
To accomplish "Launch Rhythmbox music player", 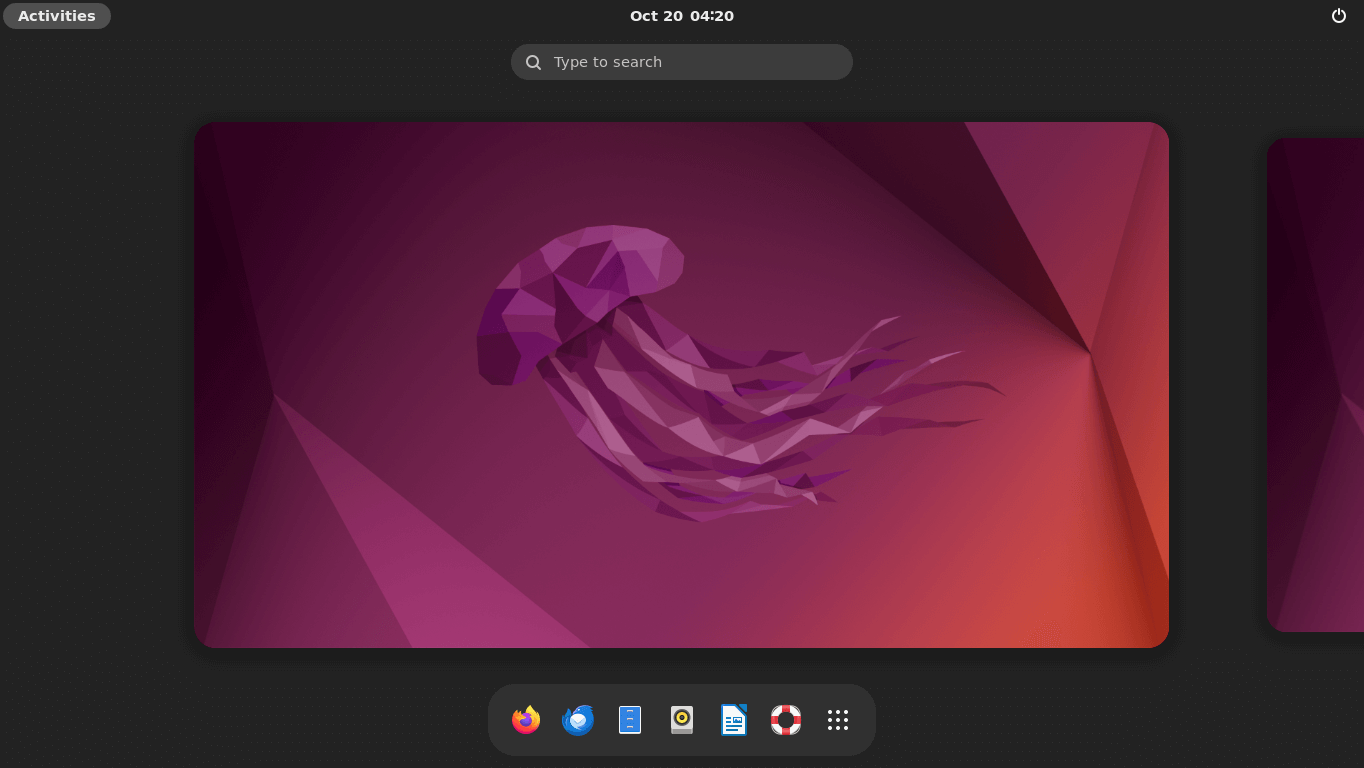I will (x=682, y=720).
